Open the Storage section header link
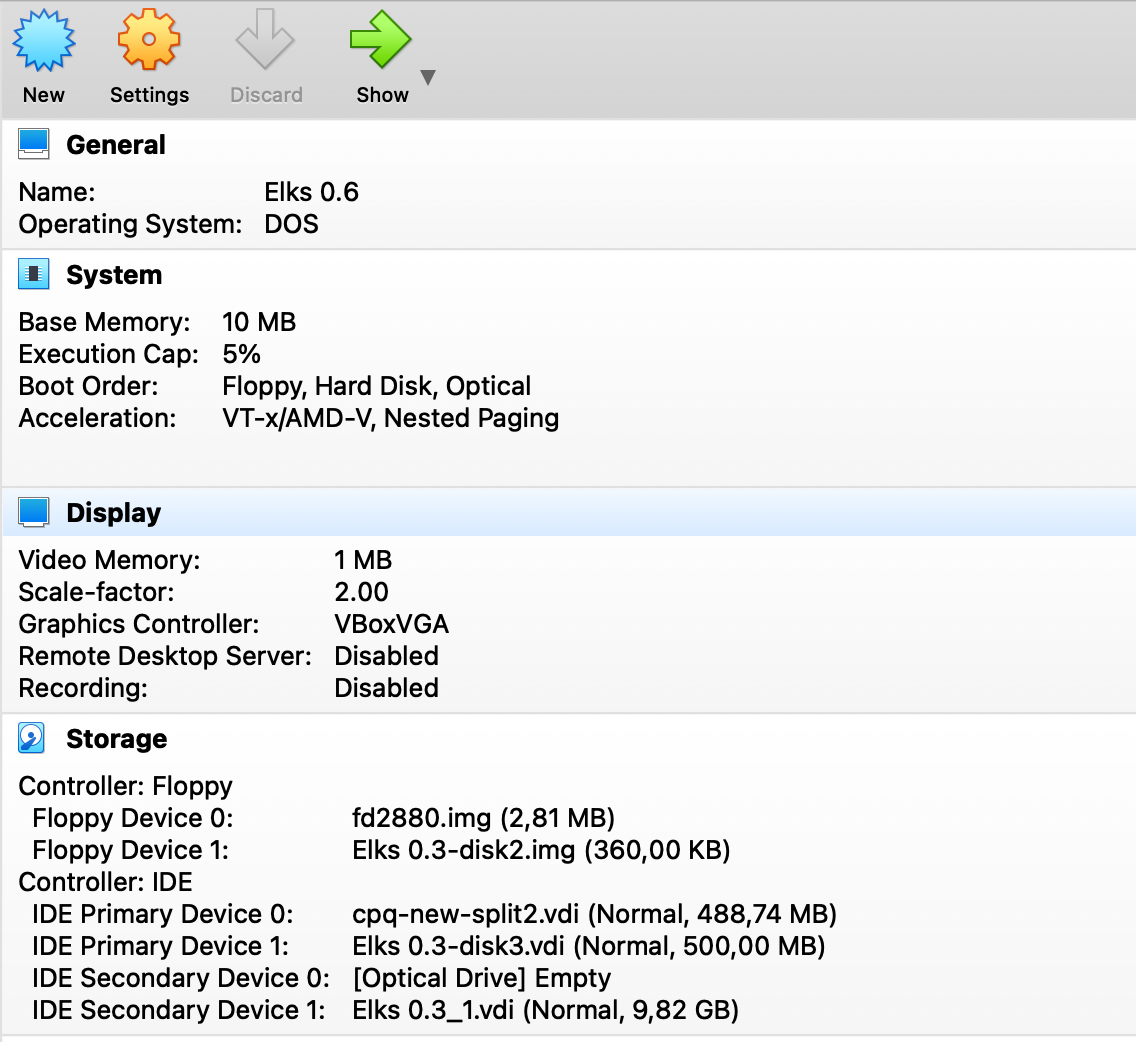 117,739
